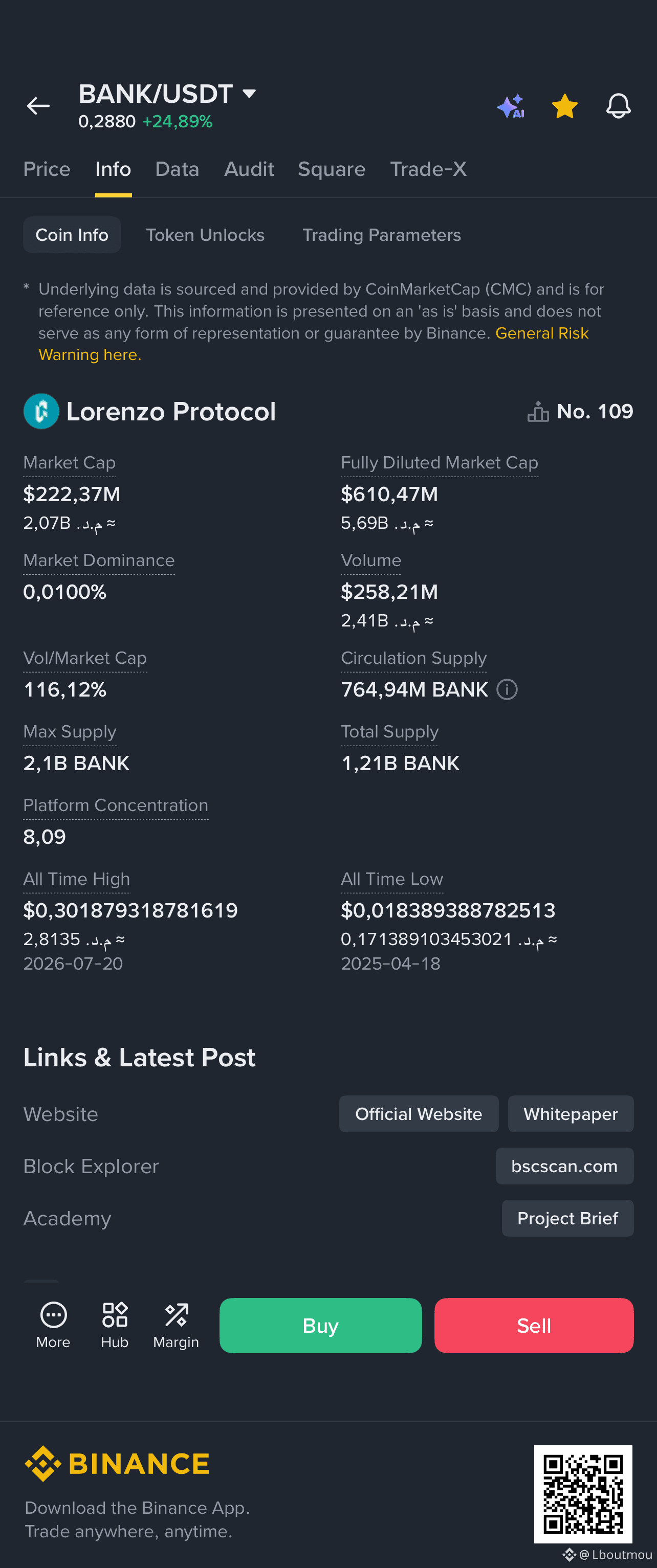Open the Margin trading icon
Viewport: 657px width, 1568px height.
(x=176, y=1315)
